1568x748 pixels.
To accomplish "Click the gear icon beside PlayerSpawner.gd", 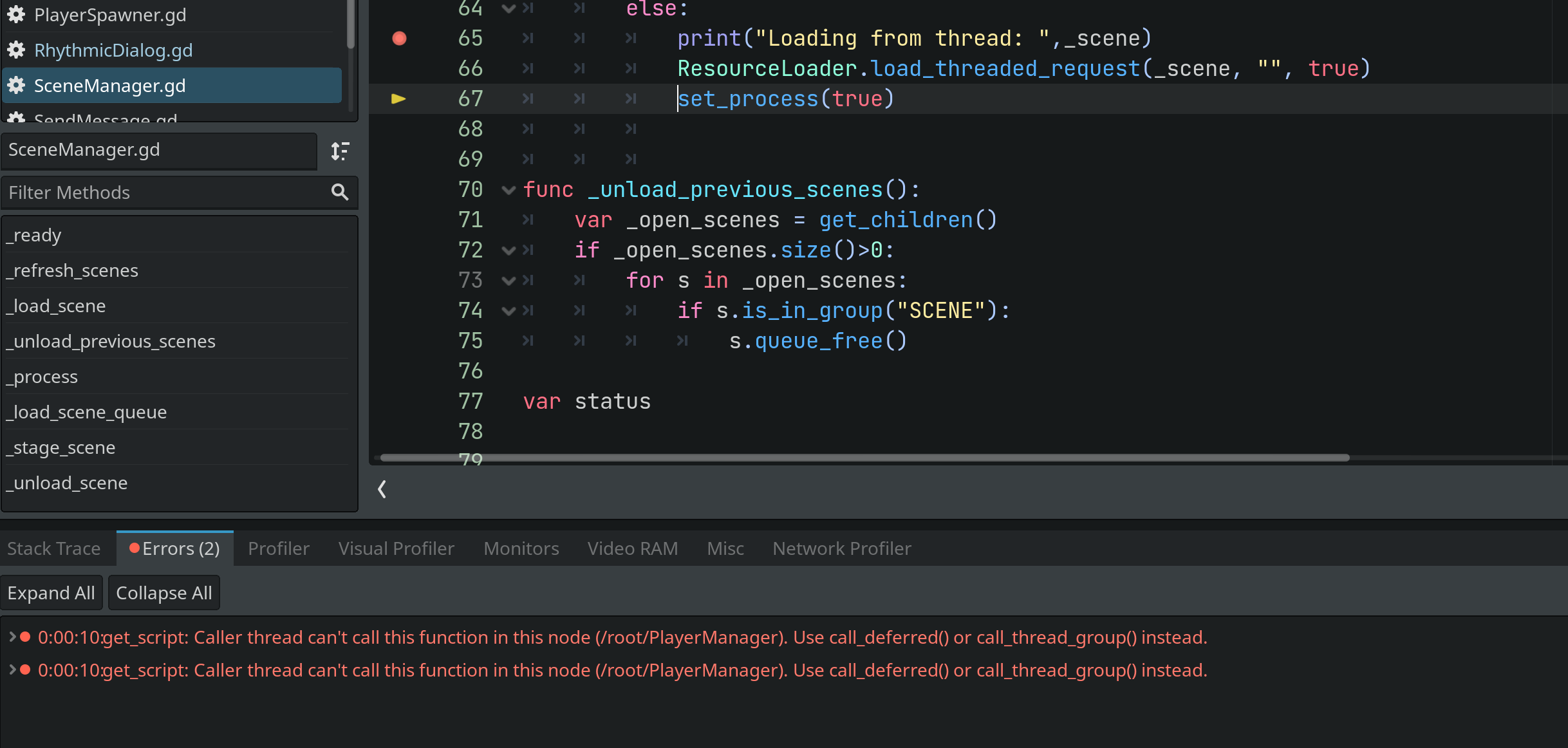I will coord(16,15).
